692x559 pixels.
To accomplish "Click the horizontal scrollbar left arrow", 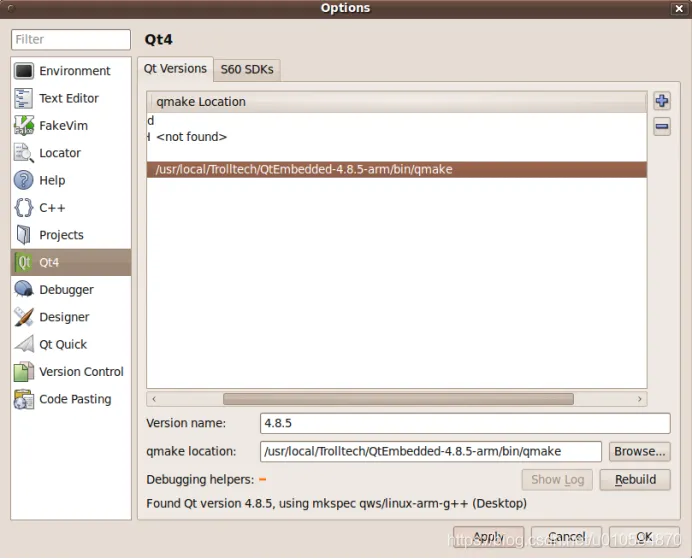I will (x=154, y=399).
